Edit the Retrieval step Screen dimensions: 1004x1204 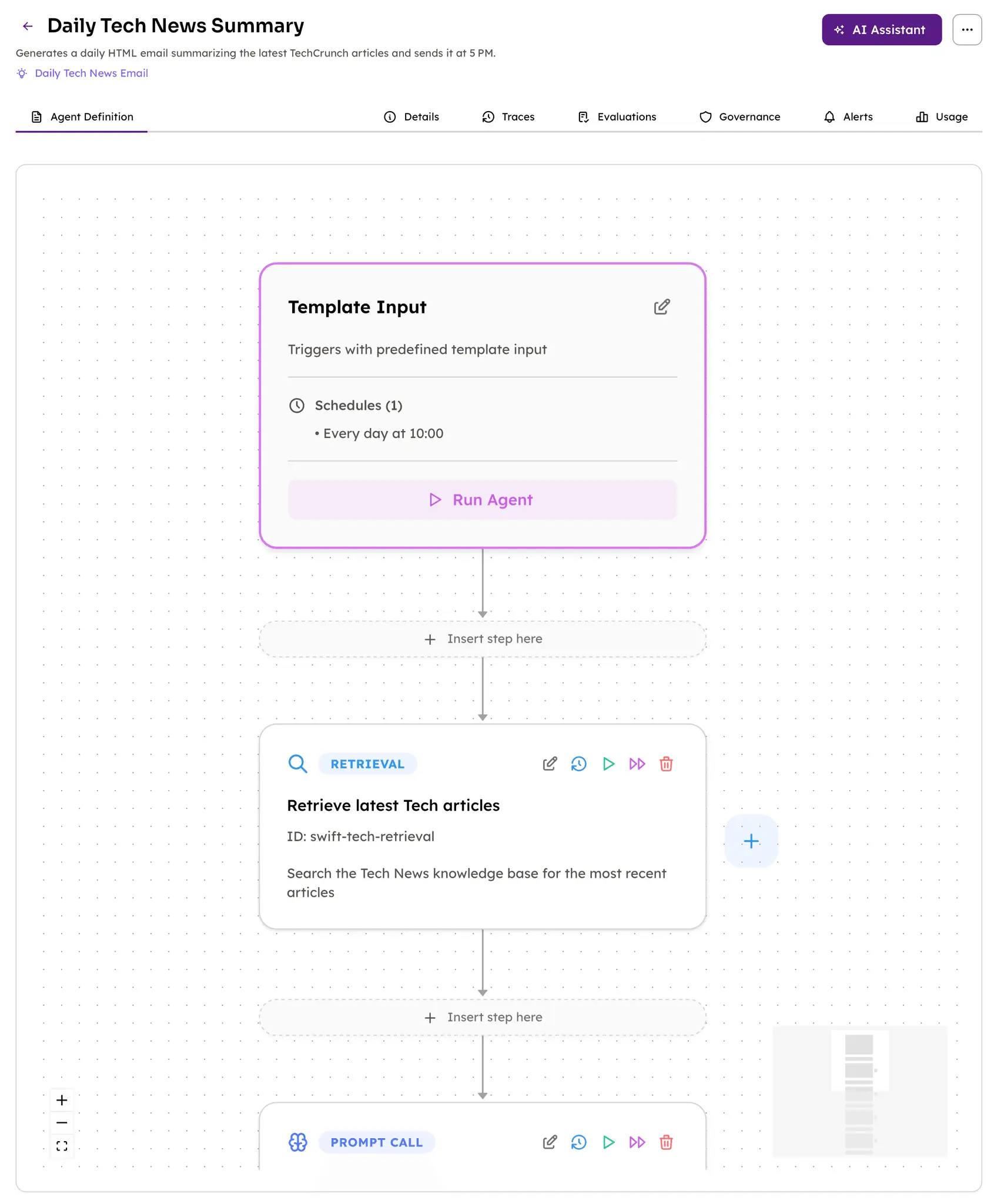pyautogui.click(x=550, y=764)
